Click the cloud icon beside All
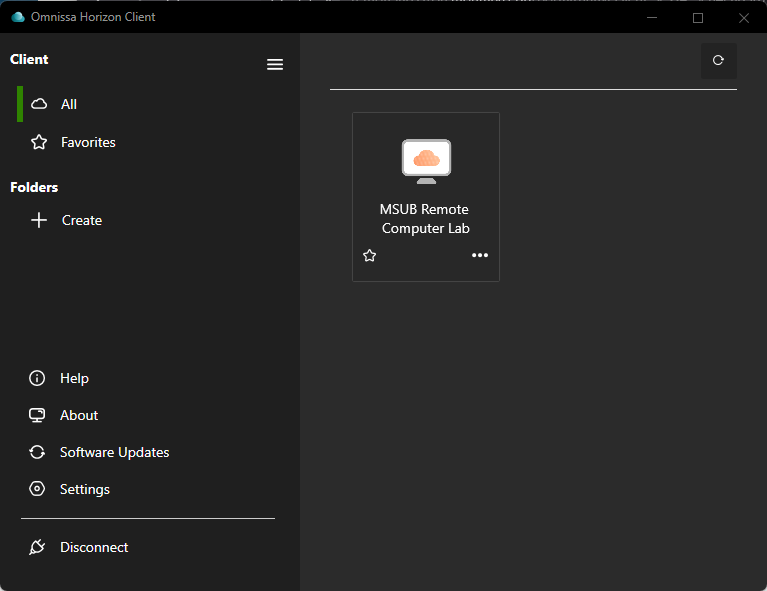This screenshot has width=767, height=591. pyautogui.click(x=39, y=104)
